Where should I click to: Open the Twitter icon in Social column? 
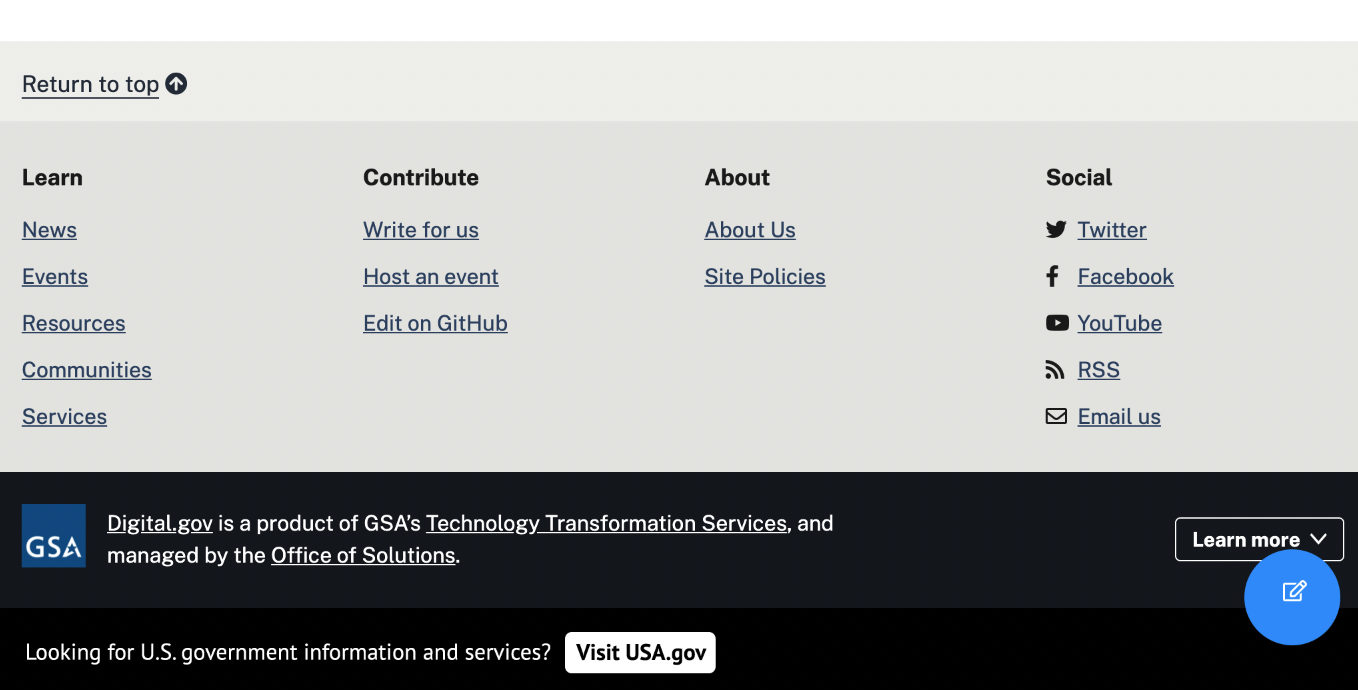[1056, 229]
